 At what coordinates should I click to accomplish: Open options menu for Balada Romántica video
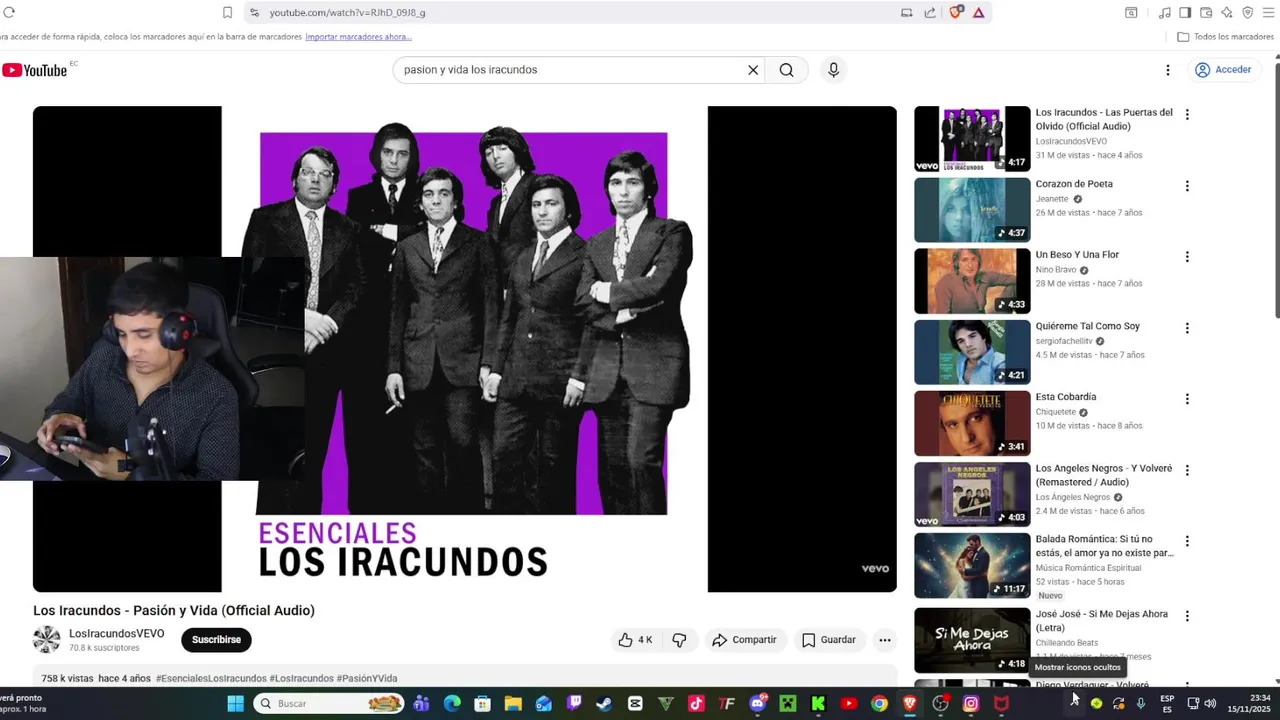1187,541
